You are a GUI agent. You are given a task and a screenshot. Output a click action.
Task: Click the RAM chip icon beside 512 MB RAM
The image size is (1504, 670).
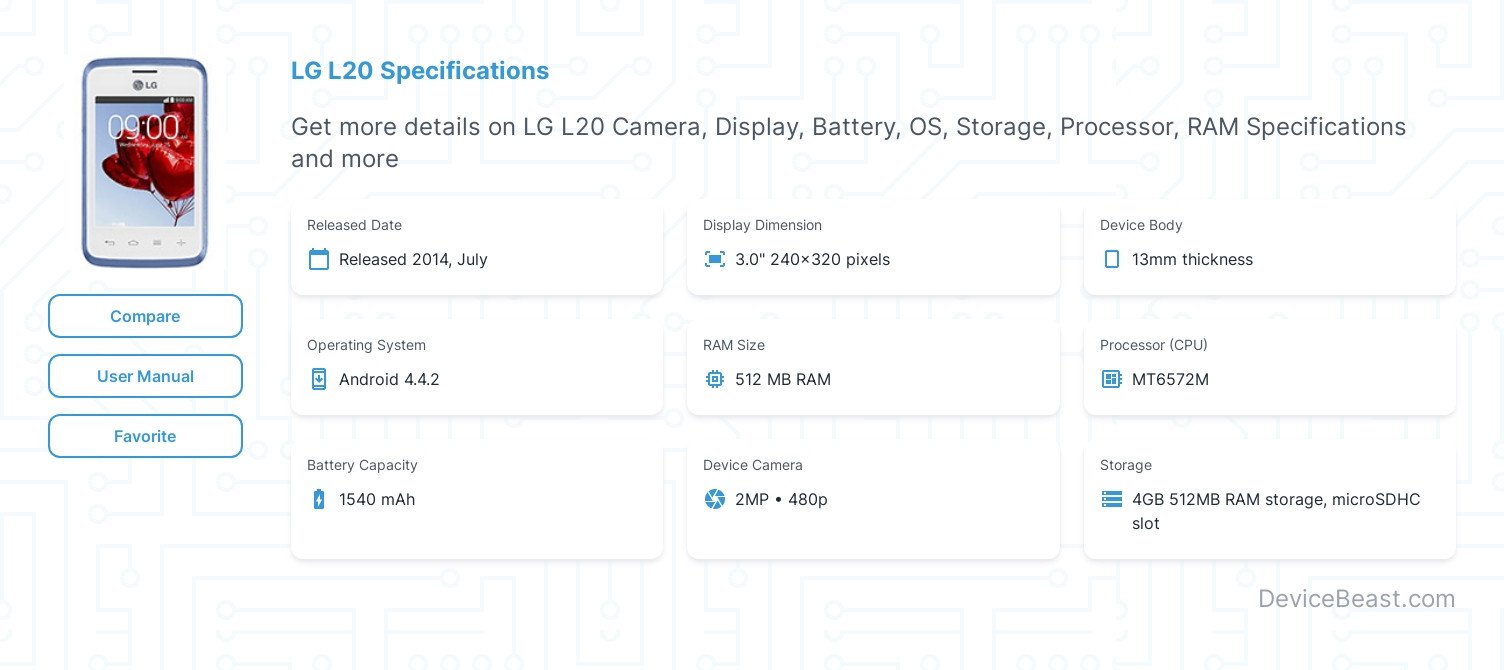[x=715, y=380]
